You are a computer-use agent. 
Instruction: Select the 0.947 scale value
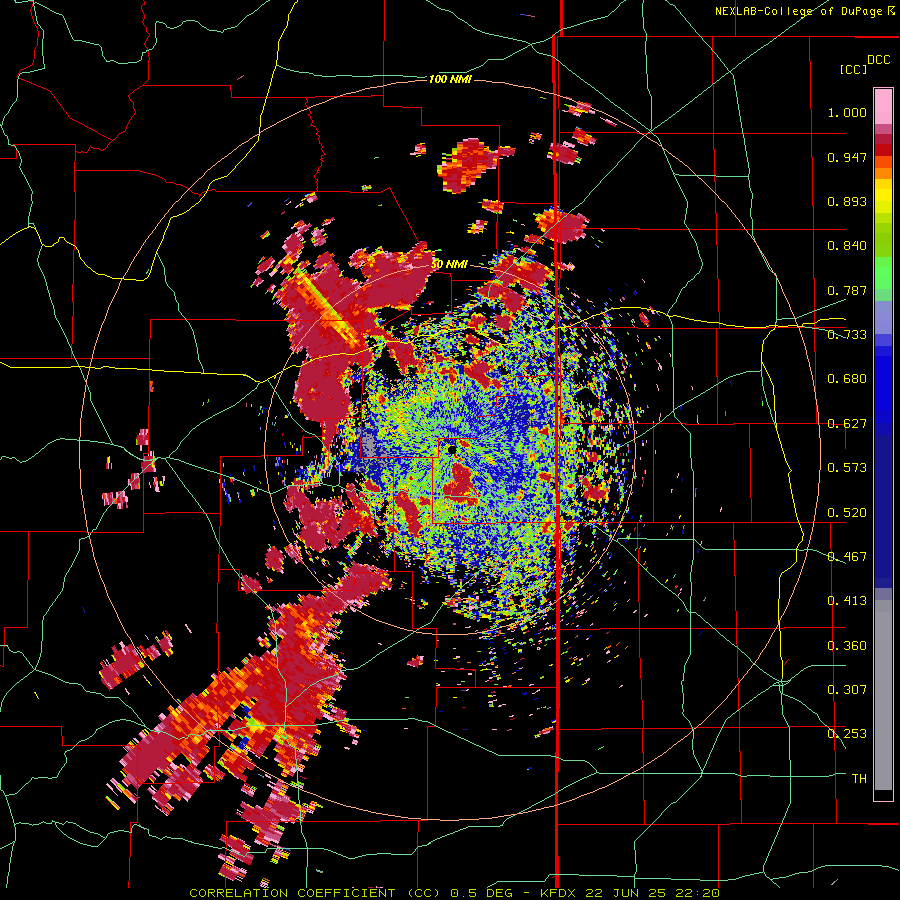pyautogui.click(x=847, y=157)
